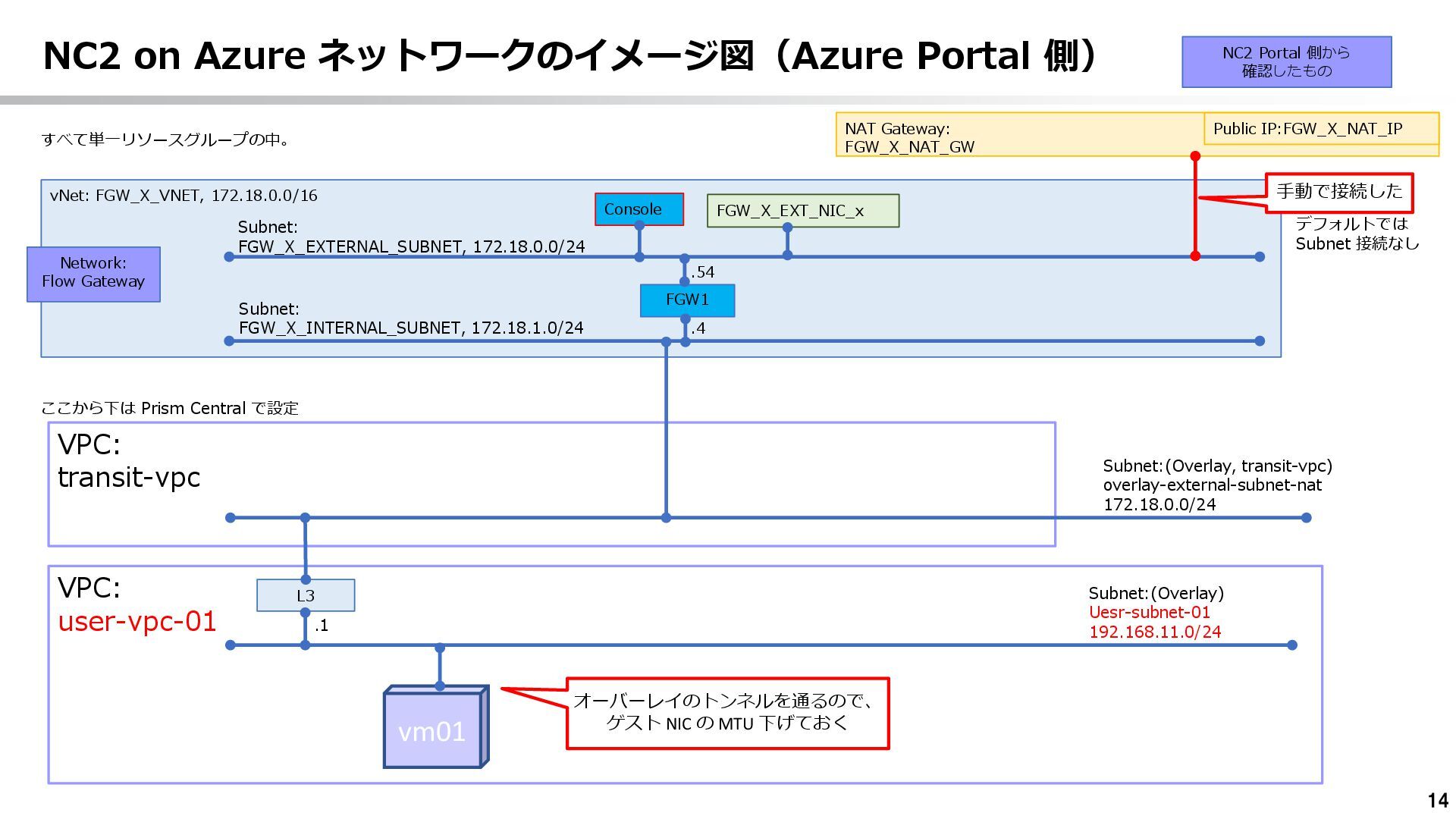Click the MTU note callout box
This screenshot has height=819, width=1456.
[x=727, y=713]
